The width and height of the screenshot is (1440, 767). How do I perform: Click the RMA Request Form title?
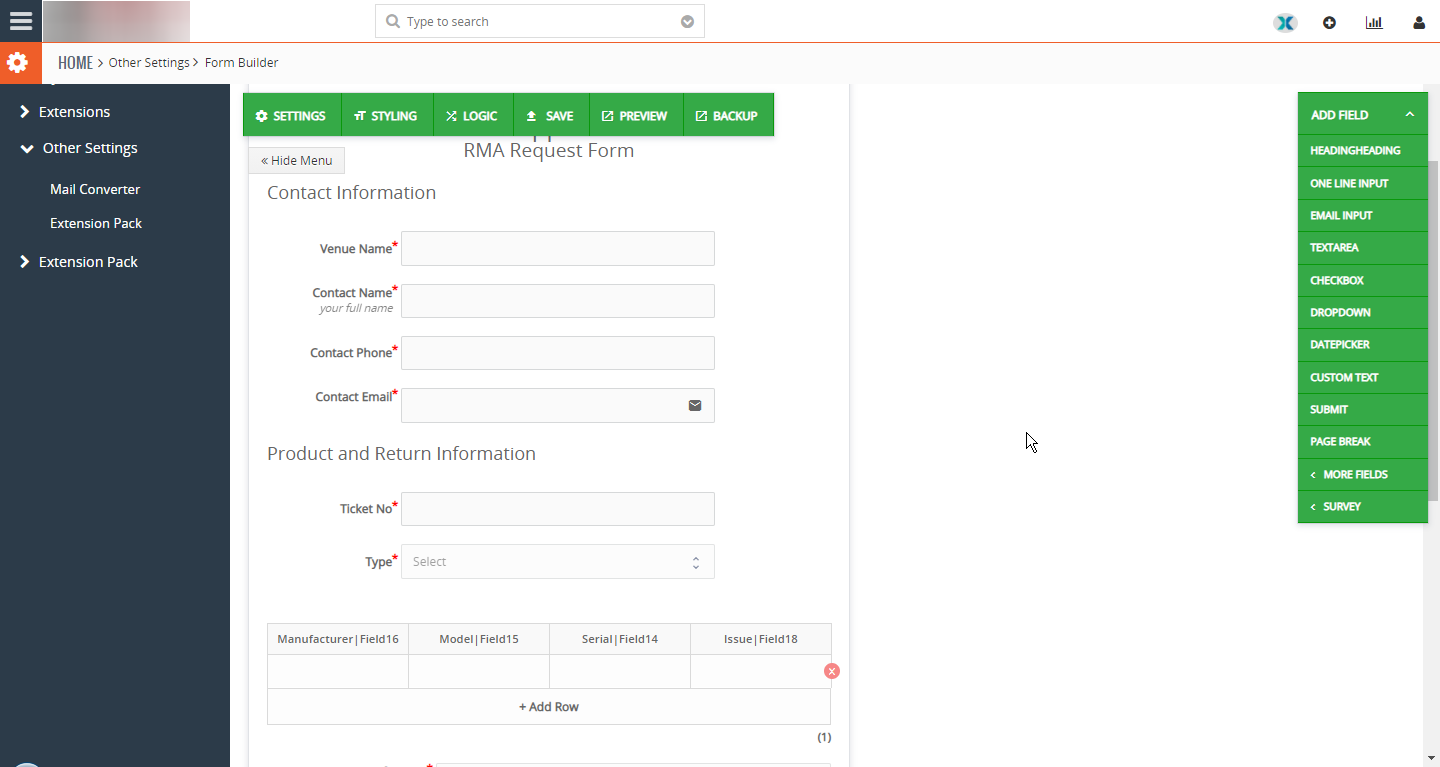[549, 151]
